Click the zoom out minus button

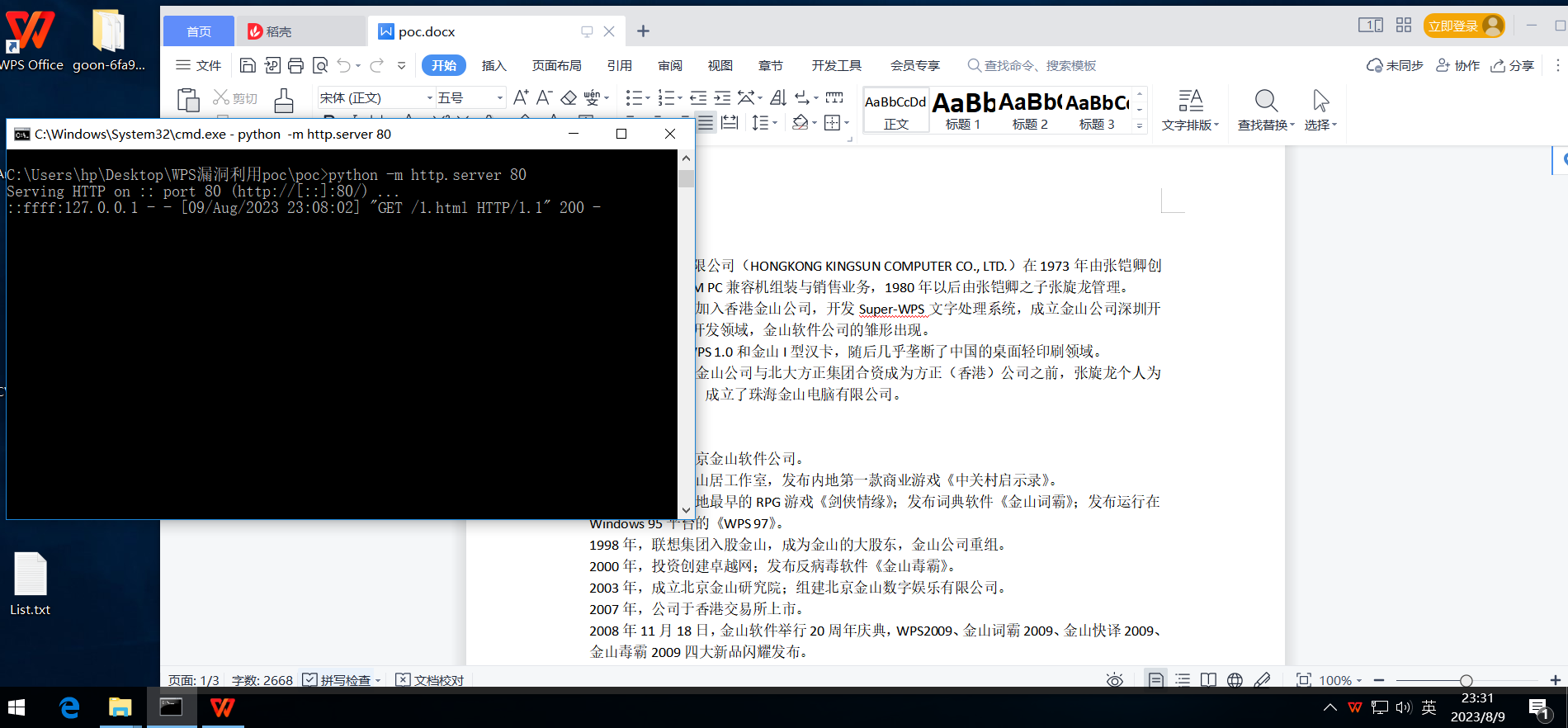[1379, 680]
